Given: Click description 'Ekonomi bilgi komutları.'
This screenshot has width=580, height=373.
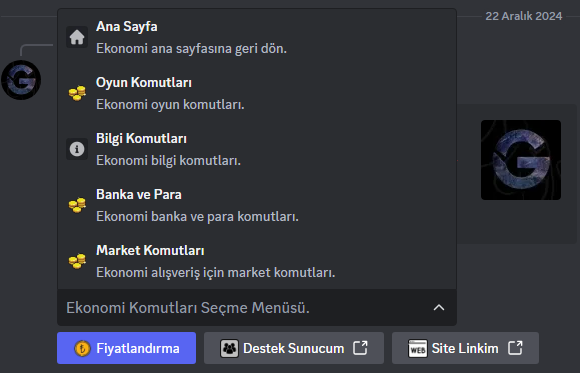Looking at the screenshot, I should 168,160.
